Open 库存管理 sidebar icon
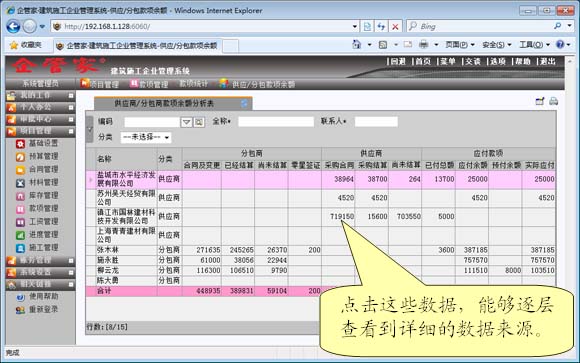580x363 pixels. click(x=20, y=196)
